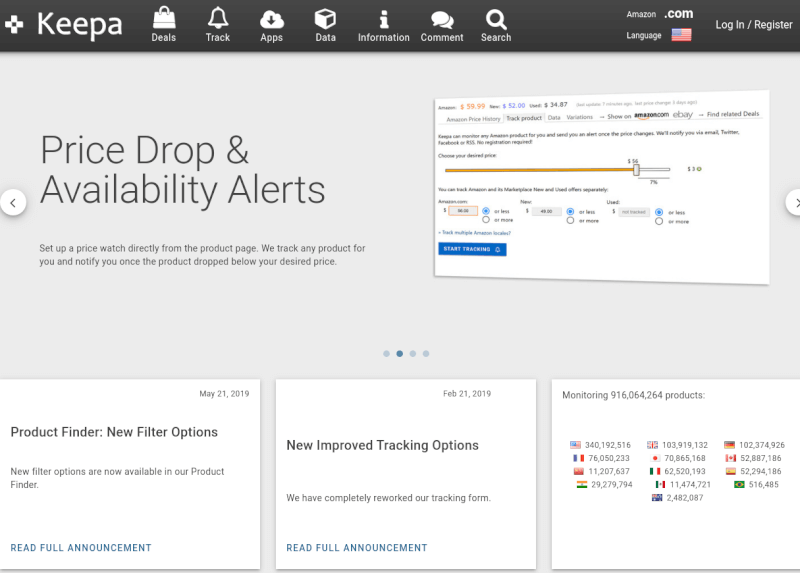This screenshot has height=573, width=800.
Task: Select the Track product tab in the preview
Action: (524, 118)
